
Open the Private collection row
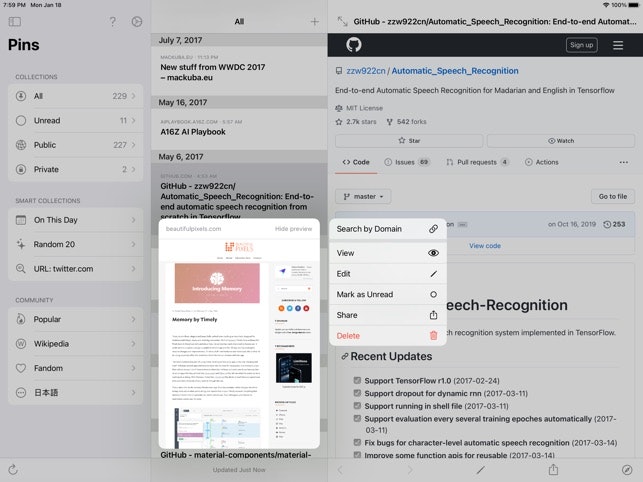pyautogui.click(x=75, y=169)
